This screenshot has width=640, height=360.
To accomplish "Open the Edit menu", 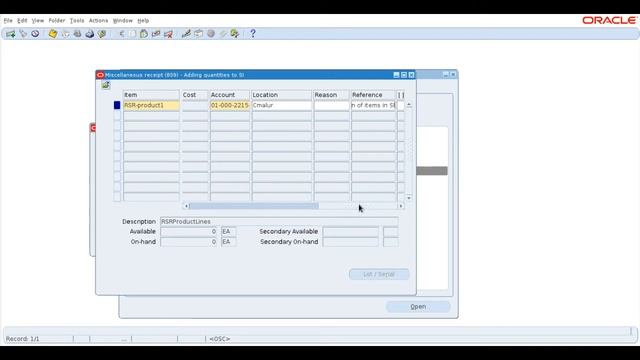I will (x=22, y=20).
